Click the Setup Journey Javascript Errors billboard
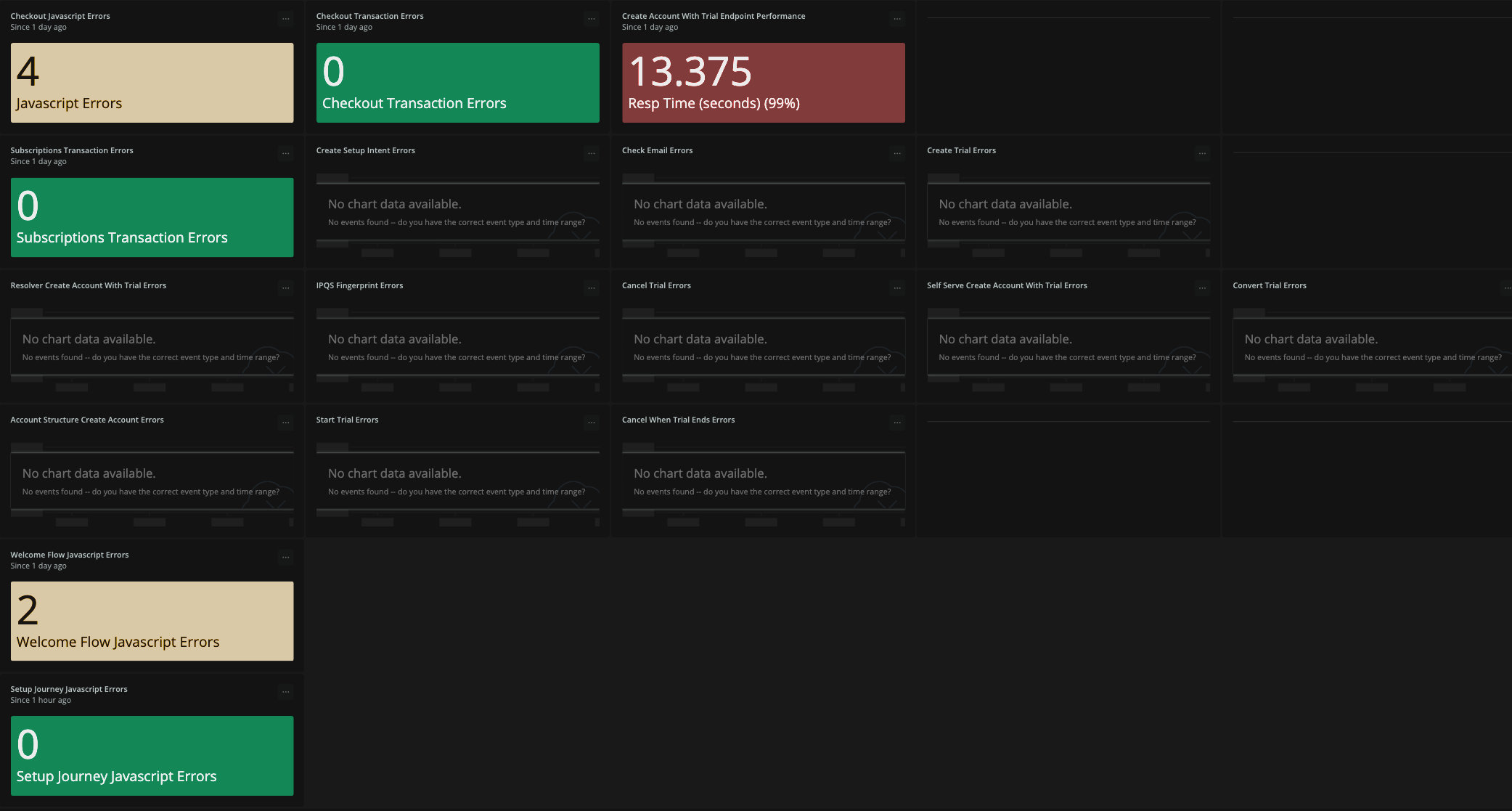The image size is (1512, 811). [x=152, y=756]
